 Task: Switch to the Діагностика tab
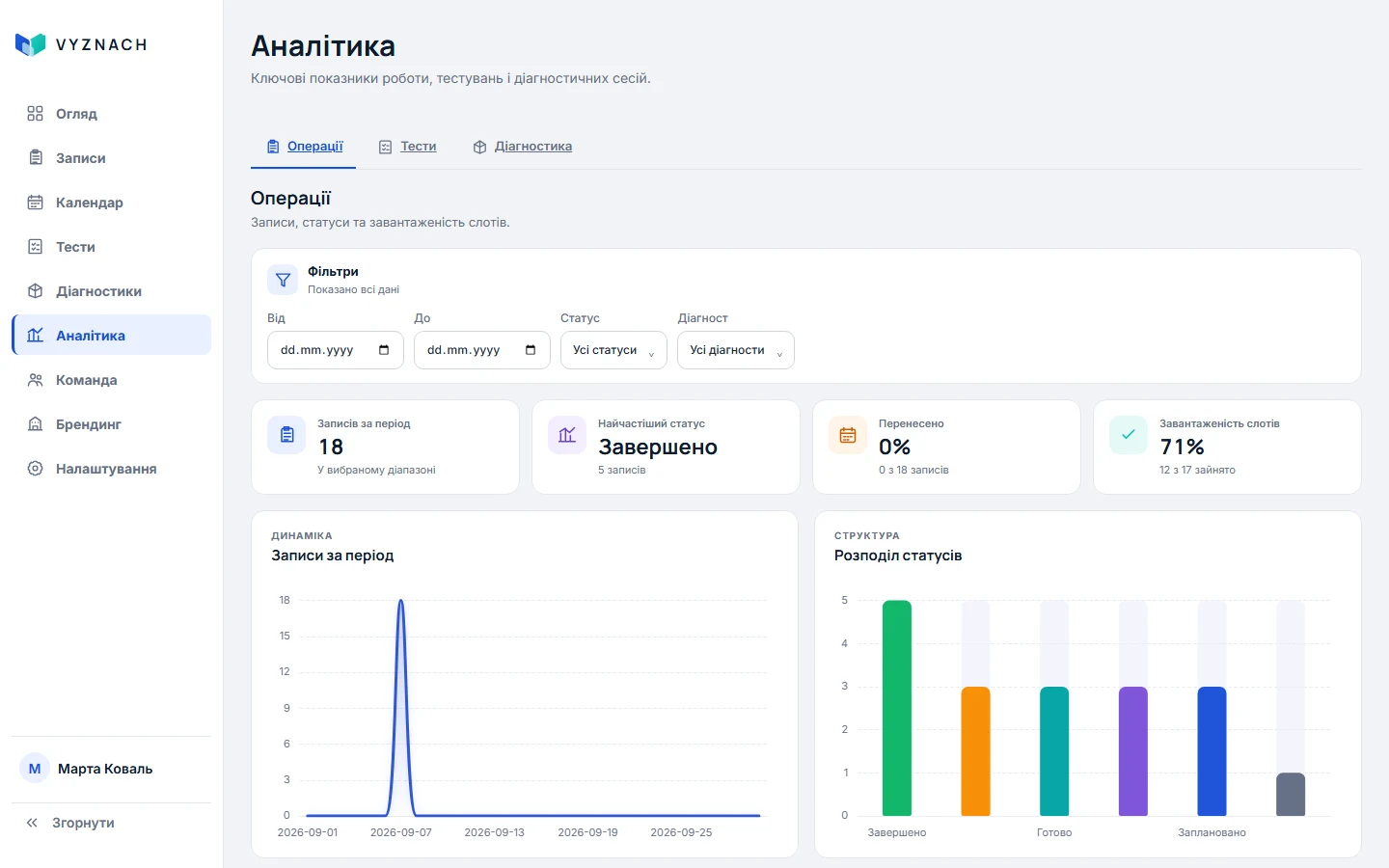pyautogui.click(x=522, y=147)
